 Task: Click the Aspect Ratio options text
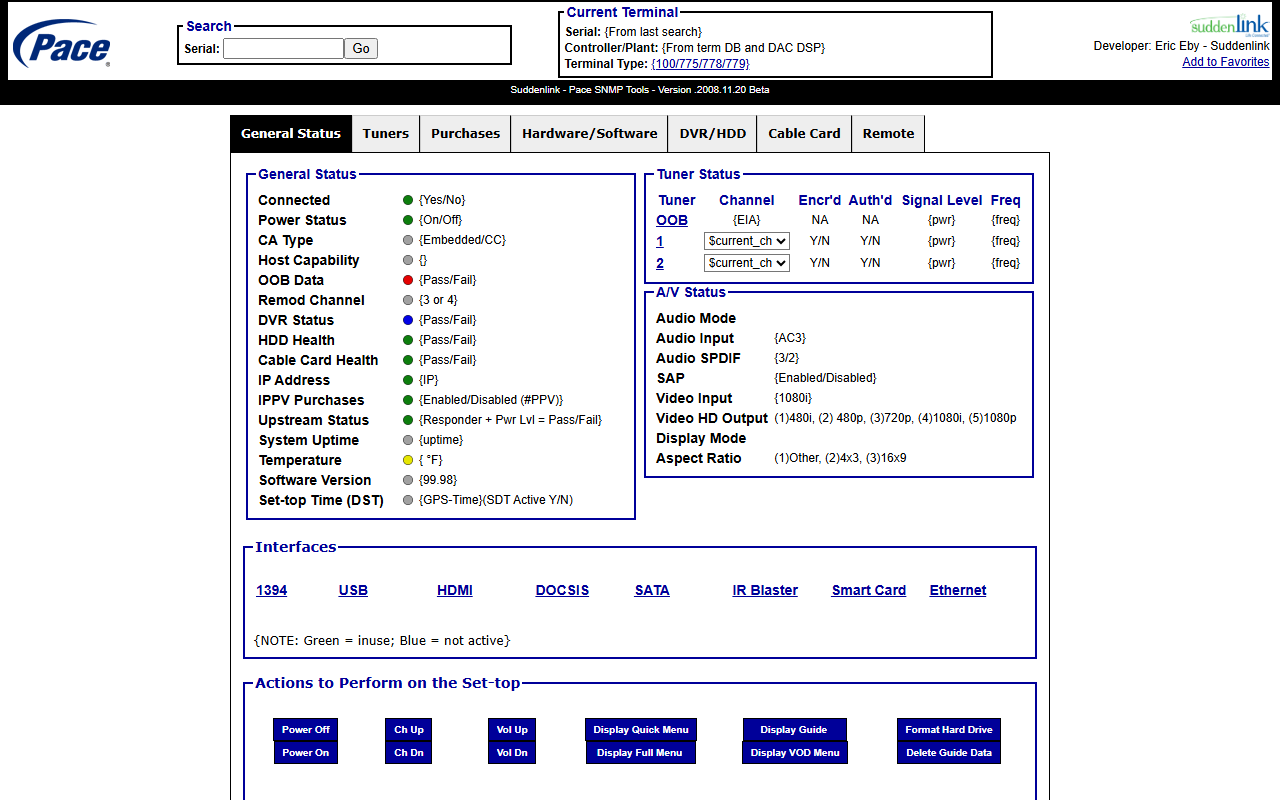pyautogui.click(x=840, y=458)
